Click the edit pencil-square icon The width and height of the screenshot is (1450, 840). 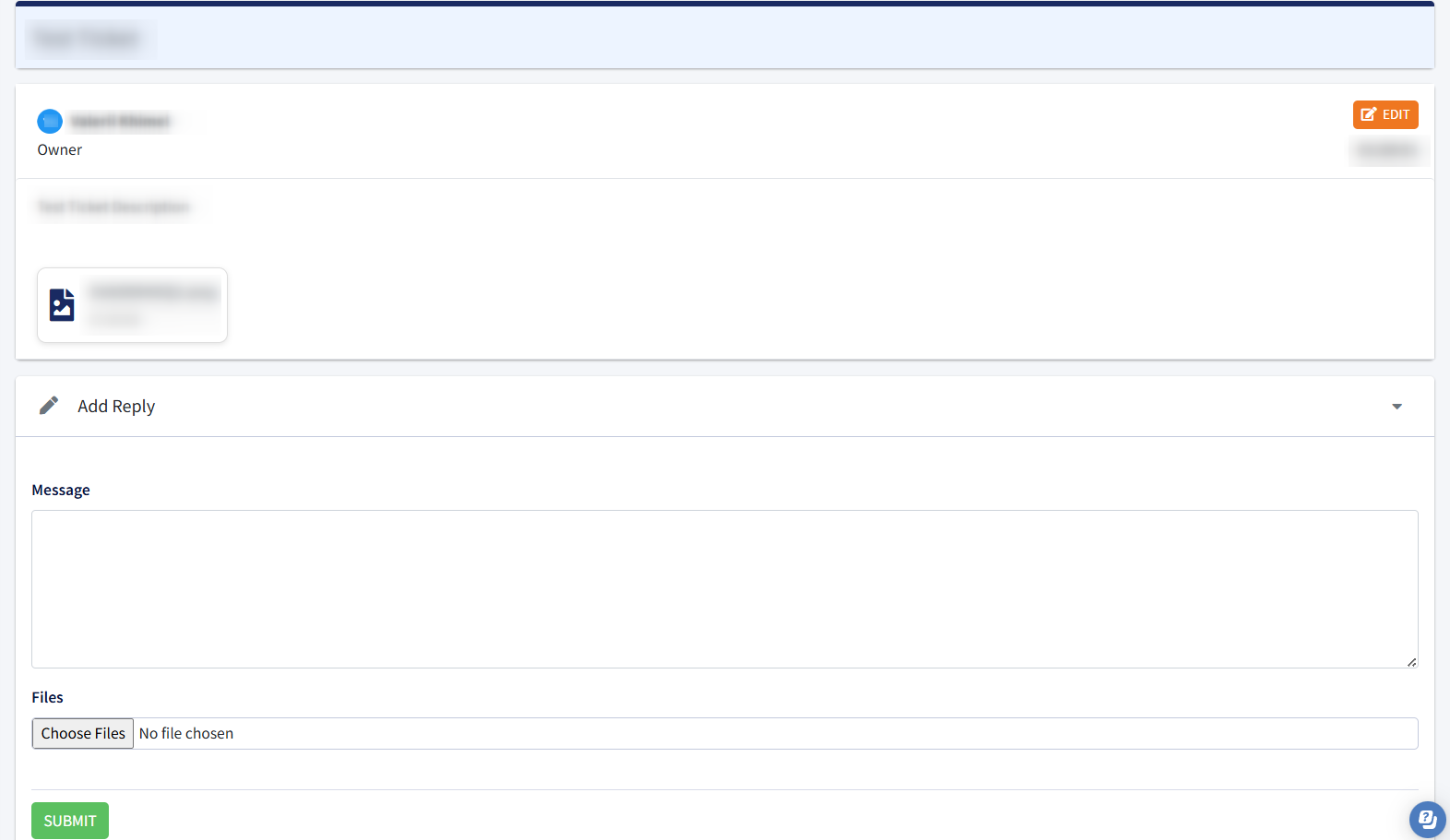[1369, 114]
